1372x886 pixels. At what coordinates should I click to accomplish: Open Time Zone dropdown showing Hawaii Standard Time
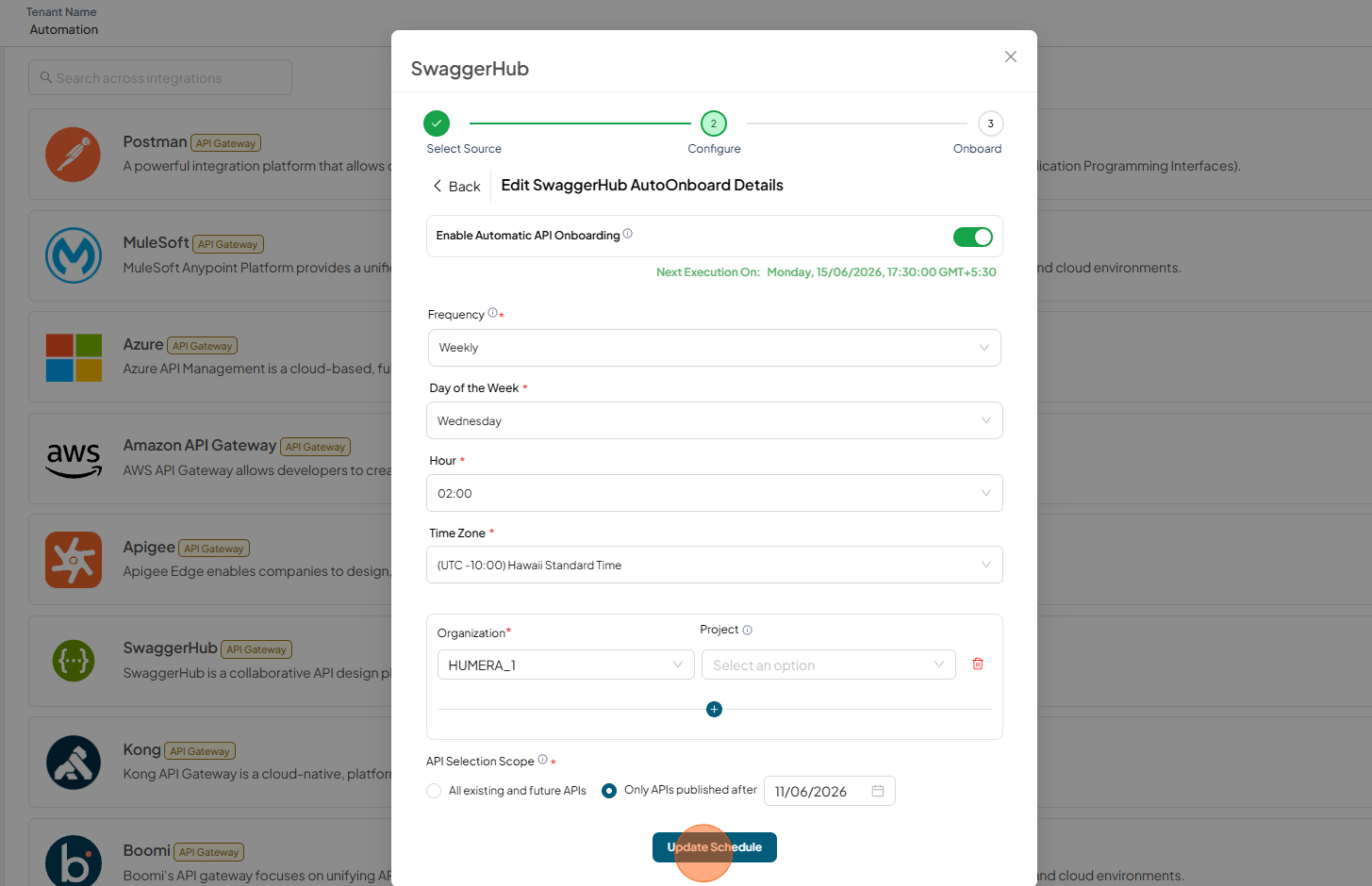[x=714, y=565]
